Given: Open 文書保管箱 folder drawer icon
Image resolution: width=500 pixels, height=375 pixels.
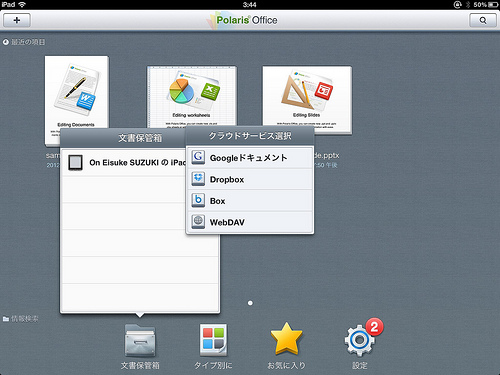Looking at the screenshot, I should pos(140,340).
